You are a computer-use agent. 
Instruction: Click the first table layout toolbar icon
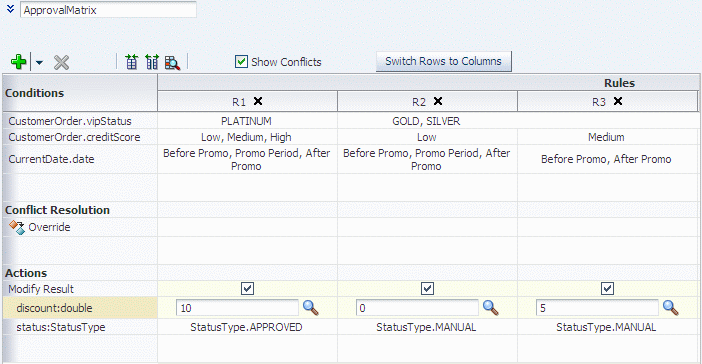[132, 62]
